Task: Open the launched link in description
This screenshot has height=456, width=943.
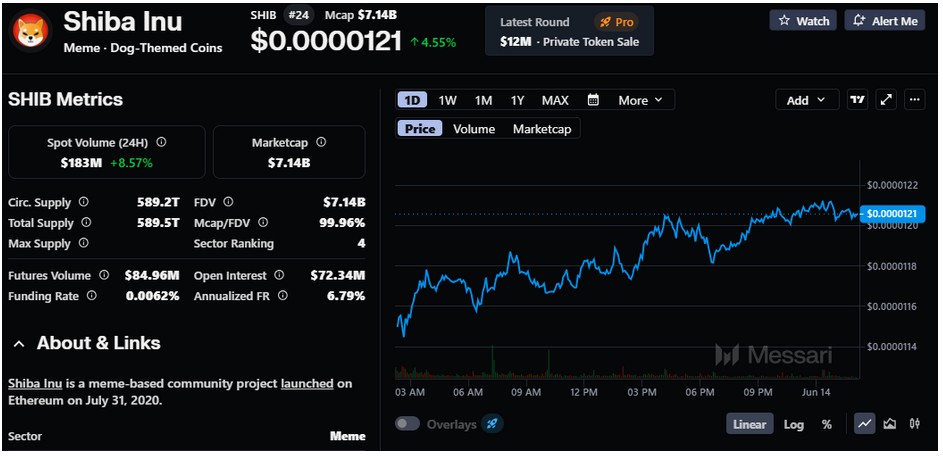Action: [x=307, y=383]
